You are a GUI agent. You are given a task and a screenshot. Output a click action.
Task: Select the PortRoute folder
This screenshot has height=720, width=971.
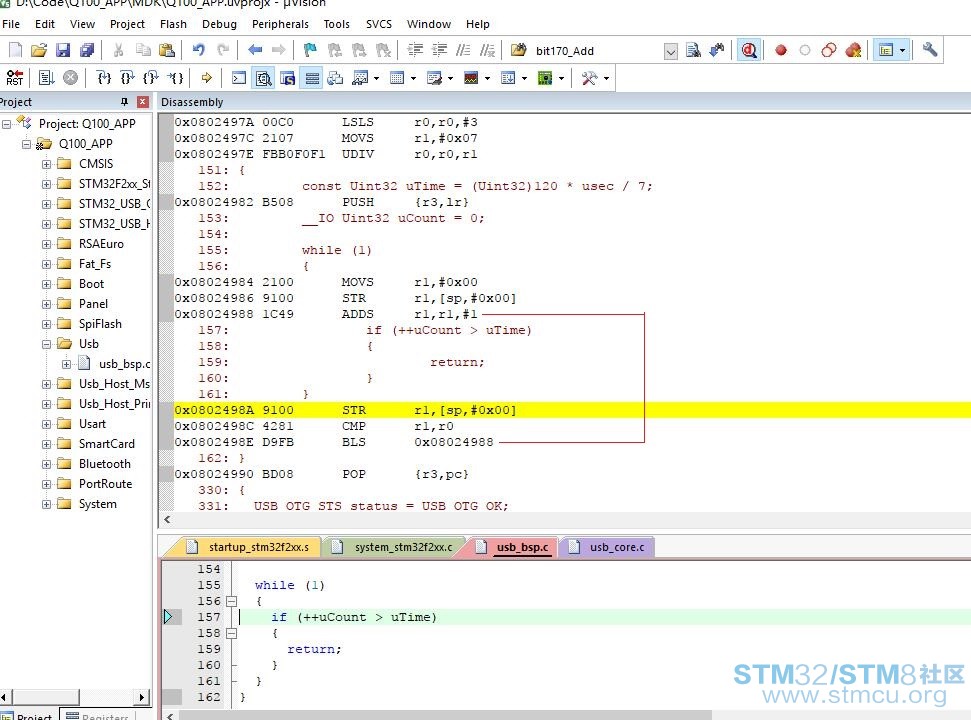(105, 484)
